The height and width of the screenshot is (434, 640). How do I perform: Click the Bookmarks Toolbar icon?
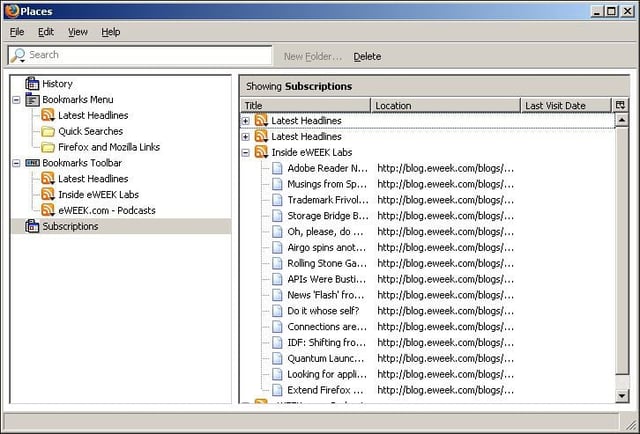[32, 163]
